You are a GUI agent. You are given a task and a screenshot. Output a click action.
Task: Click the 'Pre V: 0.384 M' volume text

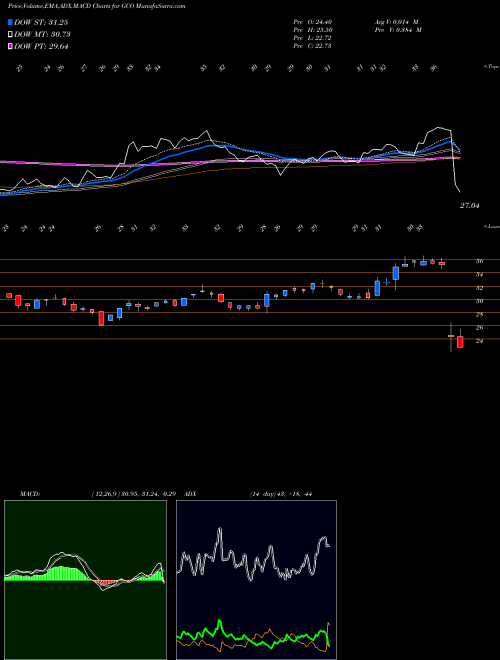point(398,30)
